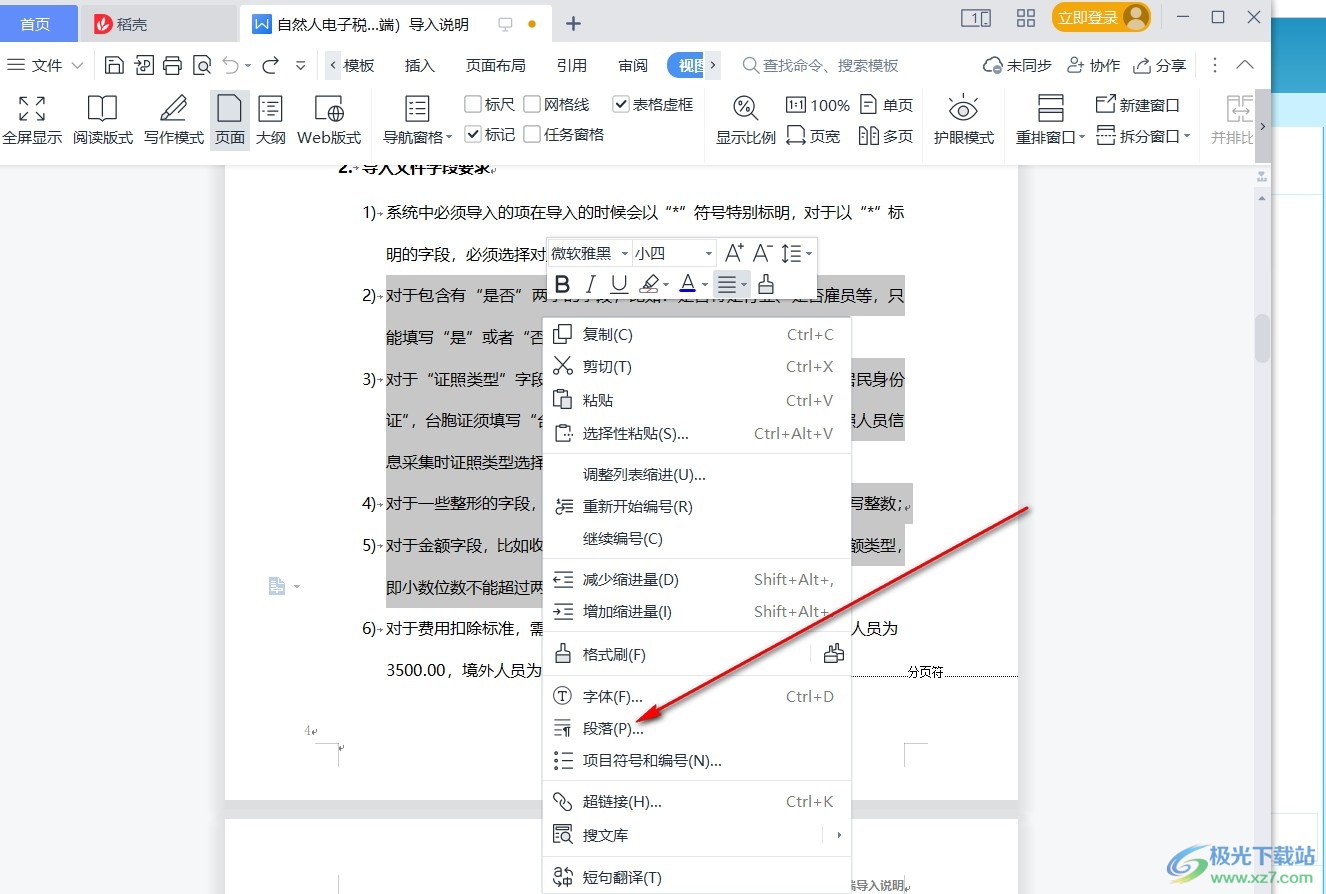Viewport: 1326px width, 894px height.
Task: Open the 文件 menu dropdown
Action: (46, 65)
